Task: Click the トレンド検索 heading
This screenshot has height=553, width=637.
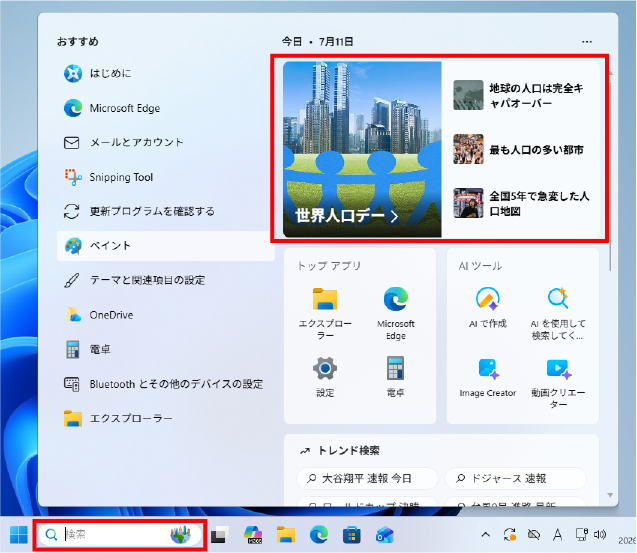Action: (x=349, y=451)
